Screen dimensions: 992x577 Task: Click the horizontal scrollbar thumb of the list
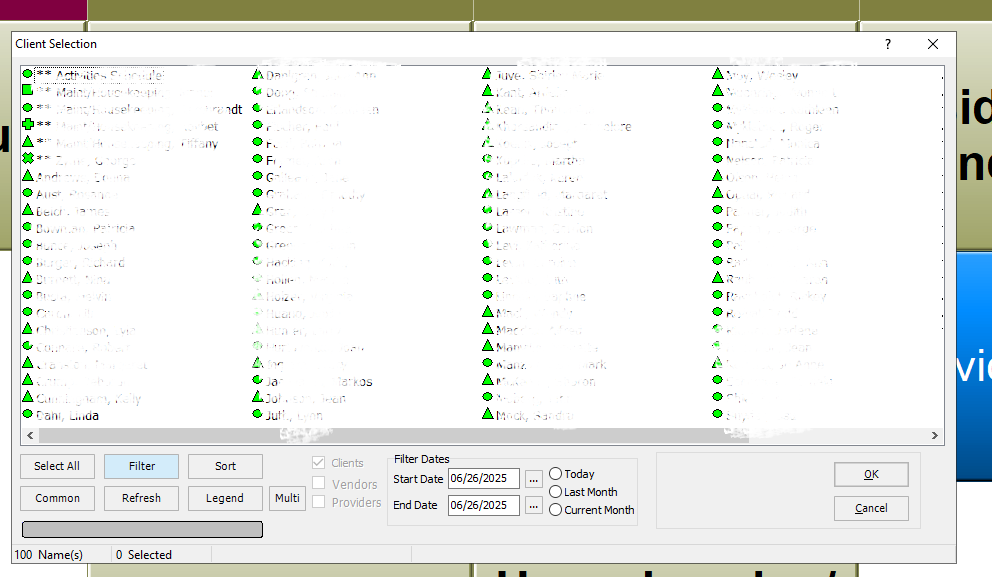point(394,435)
